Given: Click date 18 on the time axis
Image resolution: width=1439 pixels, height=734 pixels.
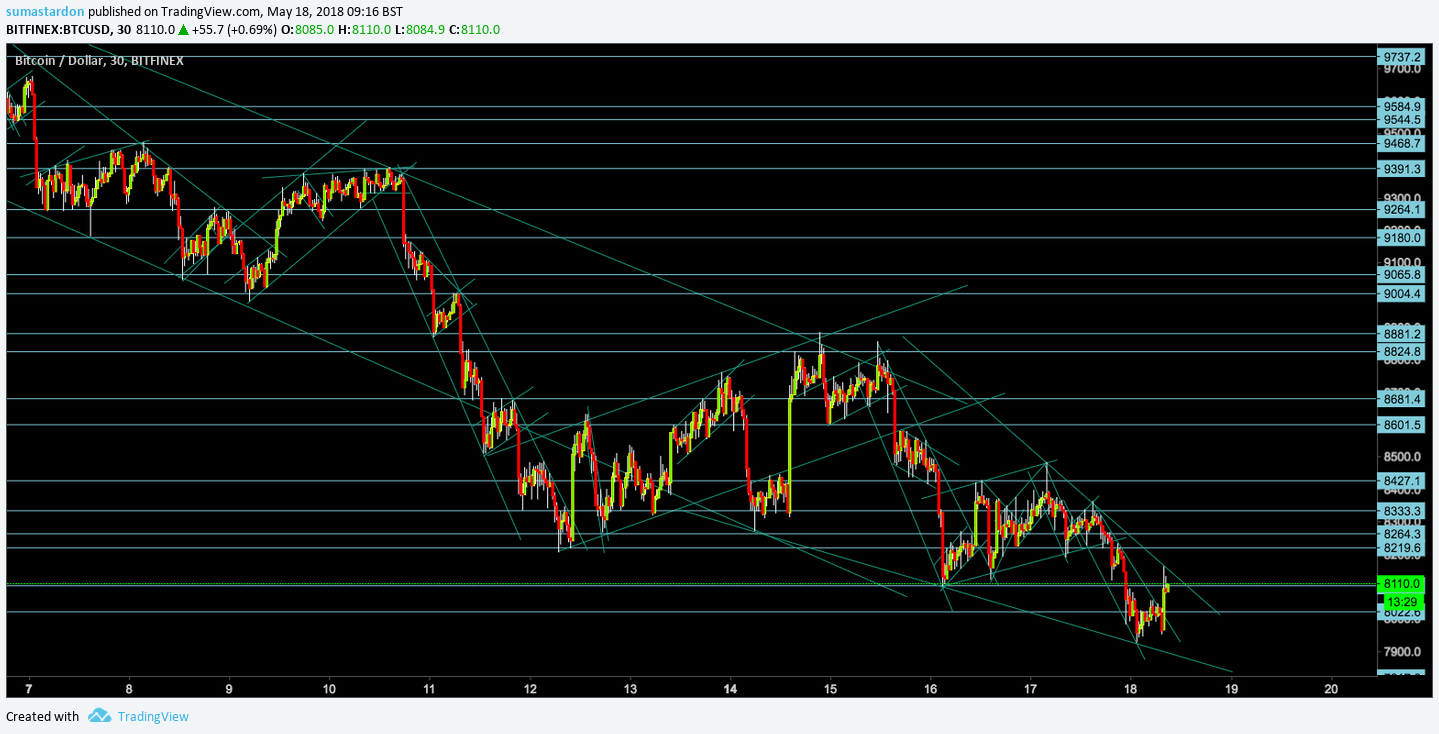Looking at the screenshot, I should (1130, 688).
